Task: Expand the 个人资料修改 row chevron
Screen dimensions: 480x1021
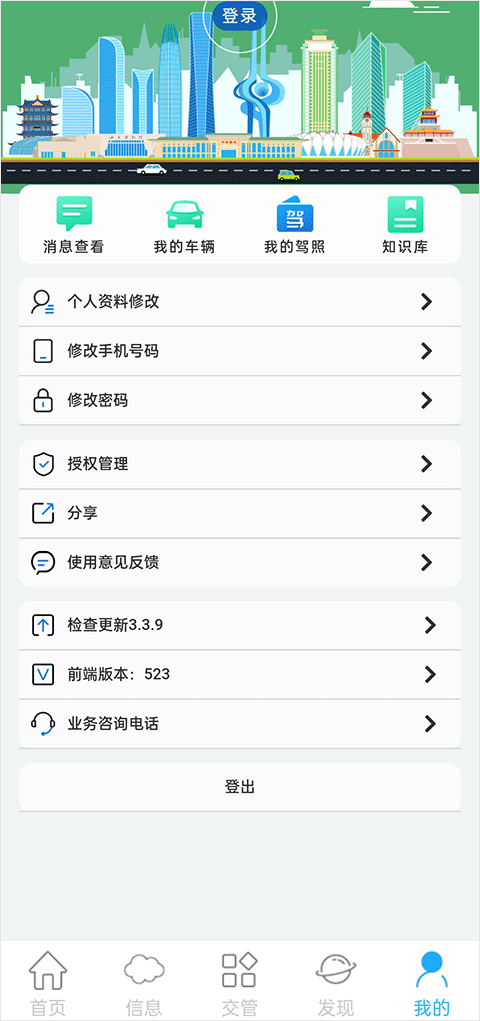Action: (427, 301)
